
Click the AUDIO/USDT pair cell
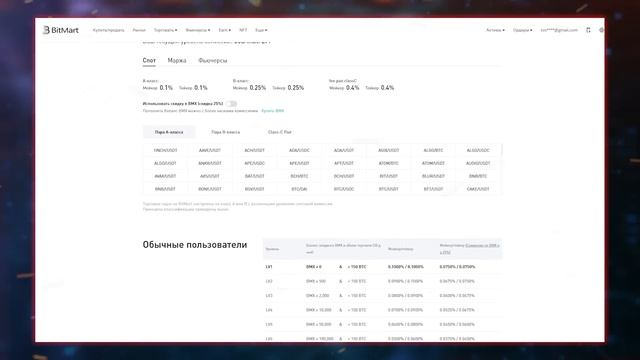478,163
